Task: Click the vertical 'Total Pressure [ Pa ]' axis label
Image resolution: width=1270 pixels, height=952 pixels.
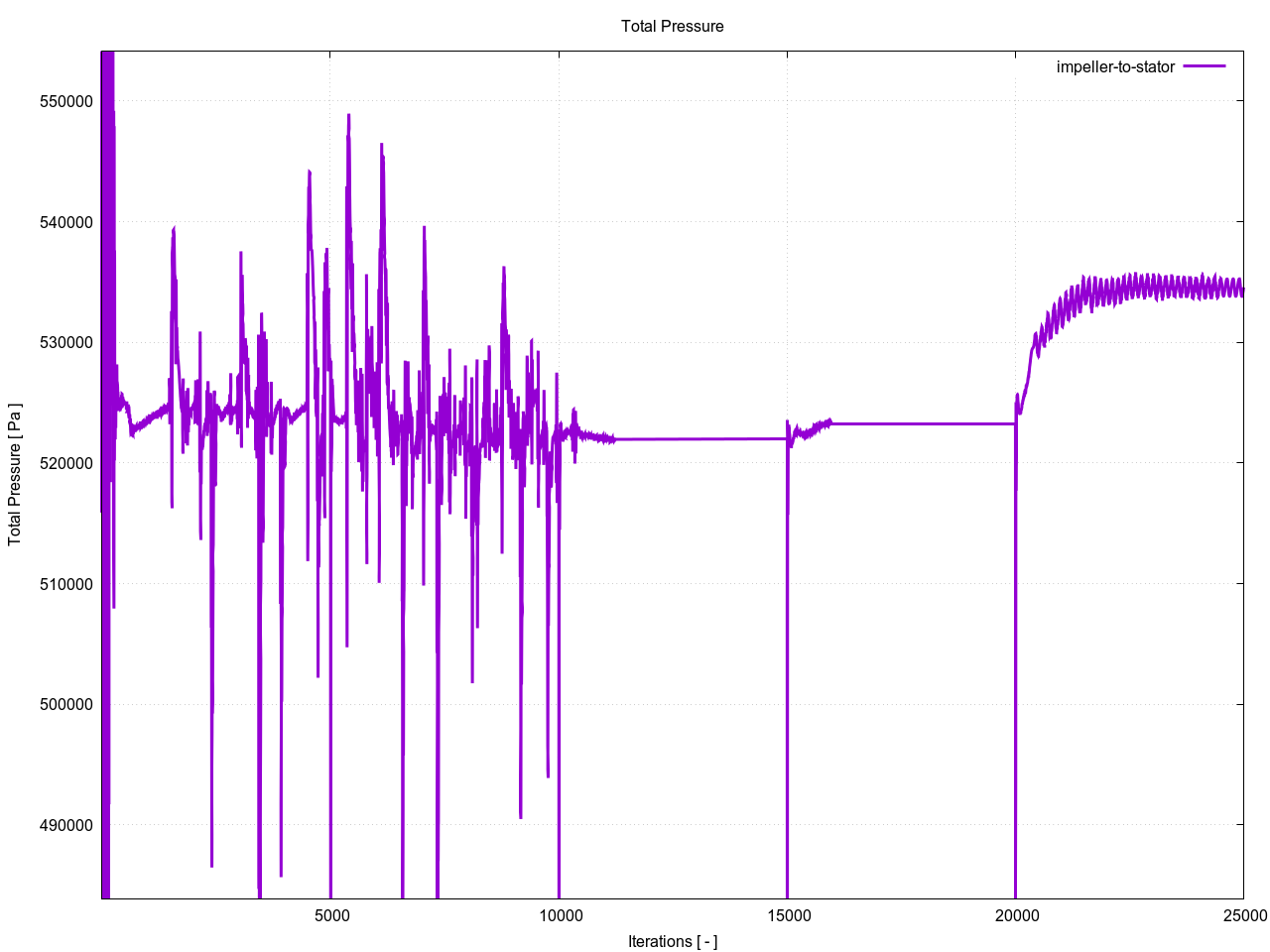Action: [15, 474]
